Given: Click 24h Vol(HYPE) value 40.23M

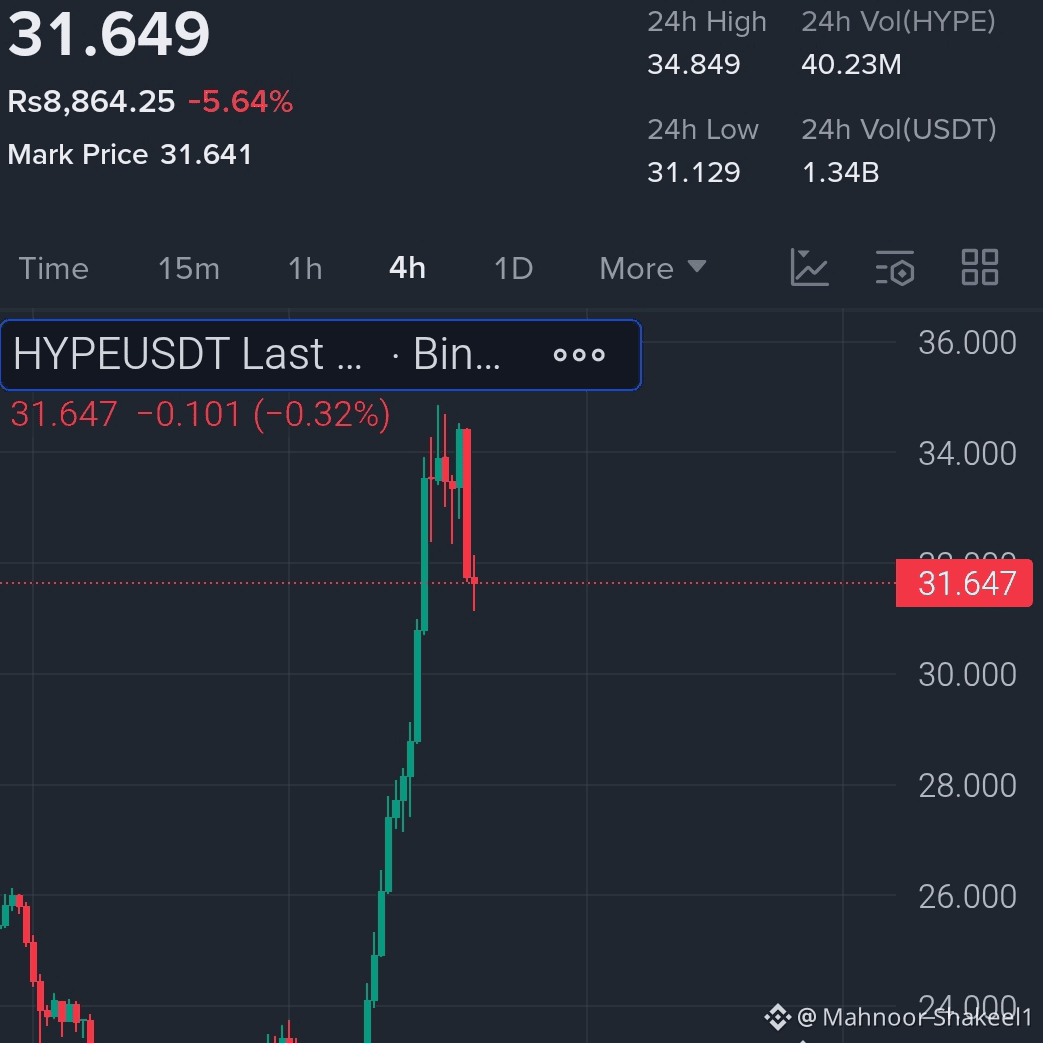Looking at the screenshot, I should coord(851,65).
